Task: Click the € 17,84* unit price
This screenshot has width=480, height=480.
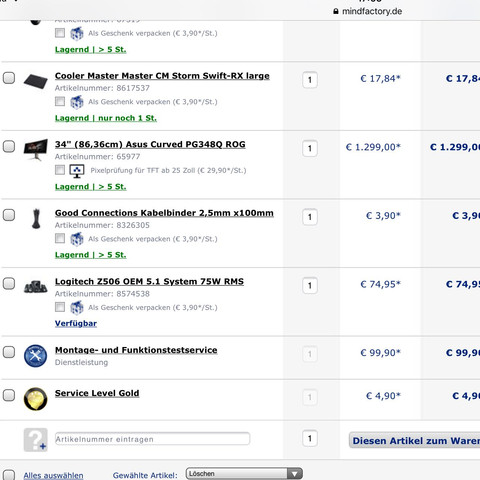Action: [380, 79]
